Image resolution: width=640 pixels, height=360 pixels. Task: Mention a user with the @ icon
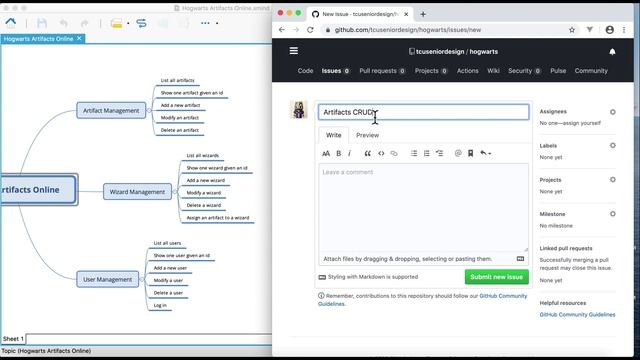coord(458,153)
